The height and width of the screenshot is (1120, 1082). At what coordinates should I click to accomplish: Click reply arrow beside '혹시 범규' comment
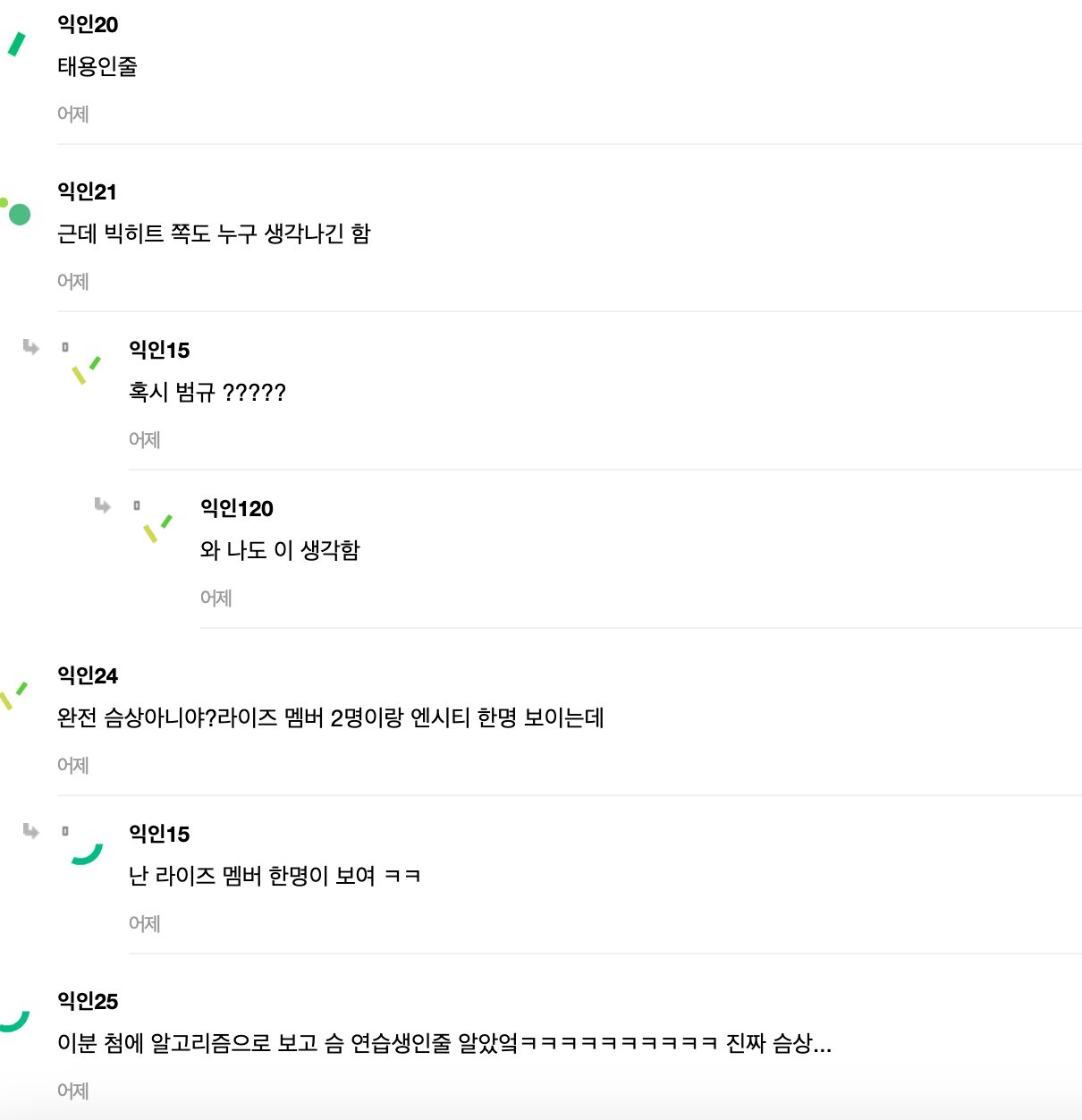tap(31, 347)
